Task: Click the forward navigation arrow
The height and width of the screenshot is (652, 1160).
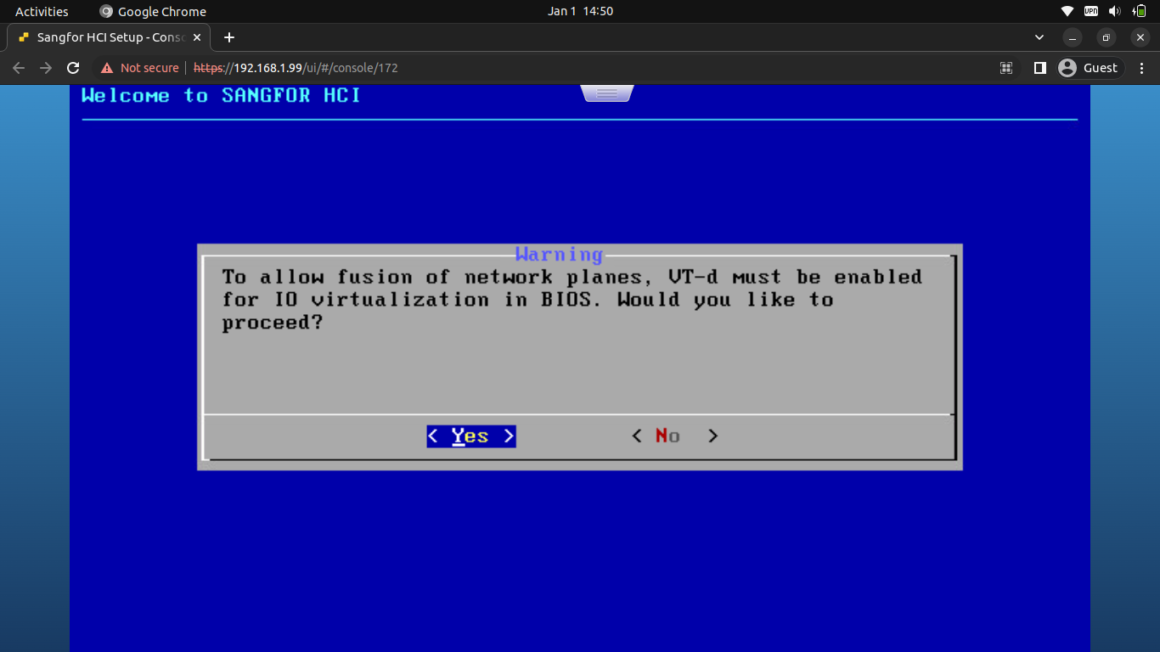Action: [x=45, y=67]
